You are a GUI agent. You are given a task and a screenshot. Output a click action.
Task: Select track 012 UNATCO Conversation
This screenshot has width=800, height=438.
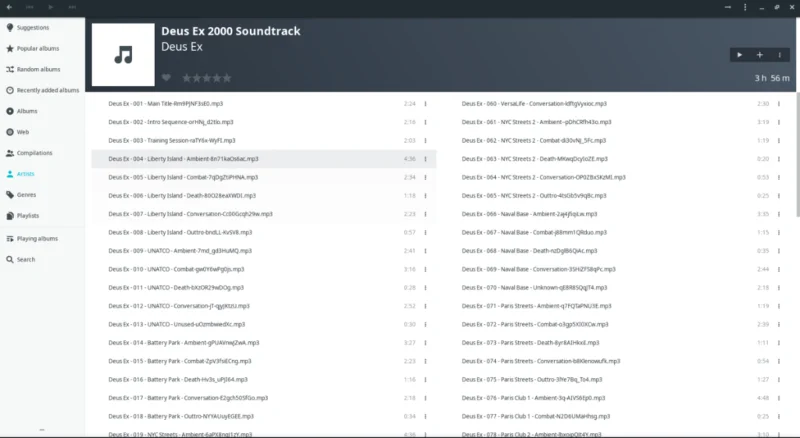tap(264, 306)
